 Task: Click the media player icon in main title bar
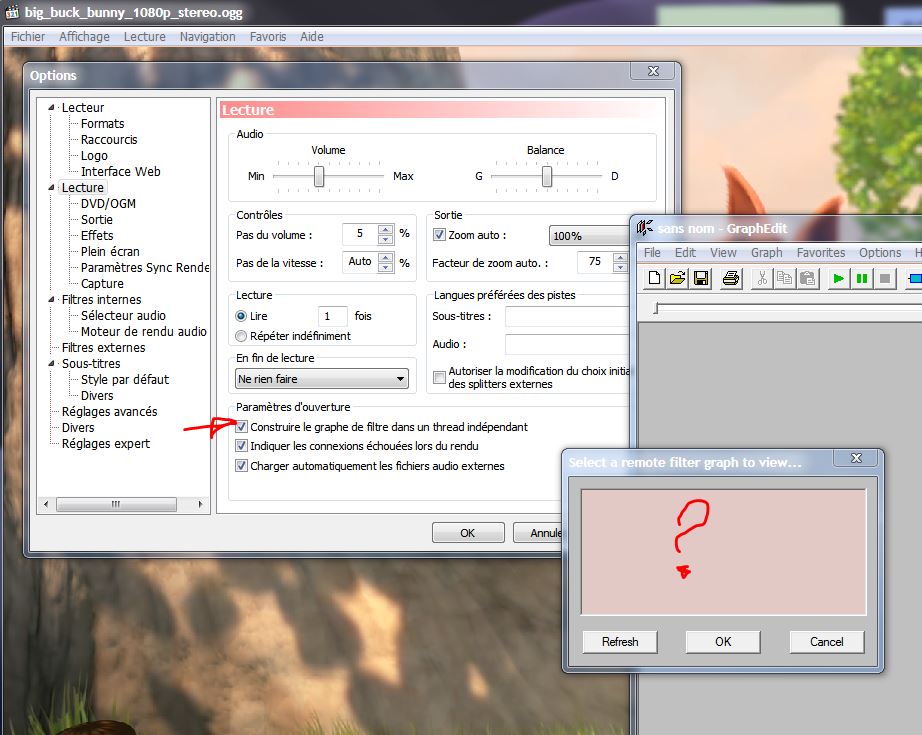tap(12, 11)
